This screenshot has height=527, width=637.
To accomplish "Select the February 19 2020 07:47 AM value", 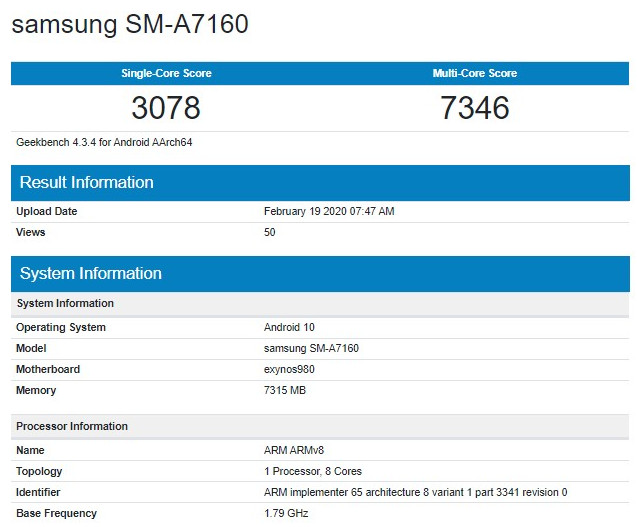I will (329, 211).
